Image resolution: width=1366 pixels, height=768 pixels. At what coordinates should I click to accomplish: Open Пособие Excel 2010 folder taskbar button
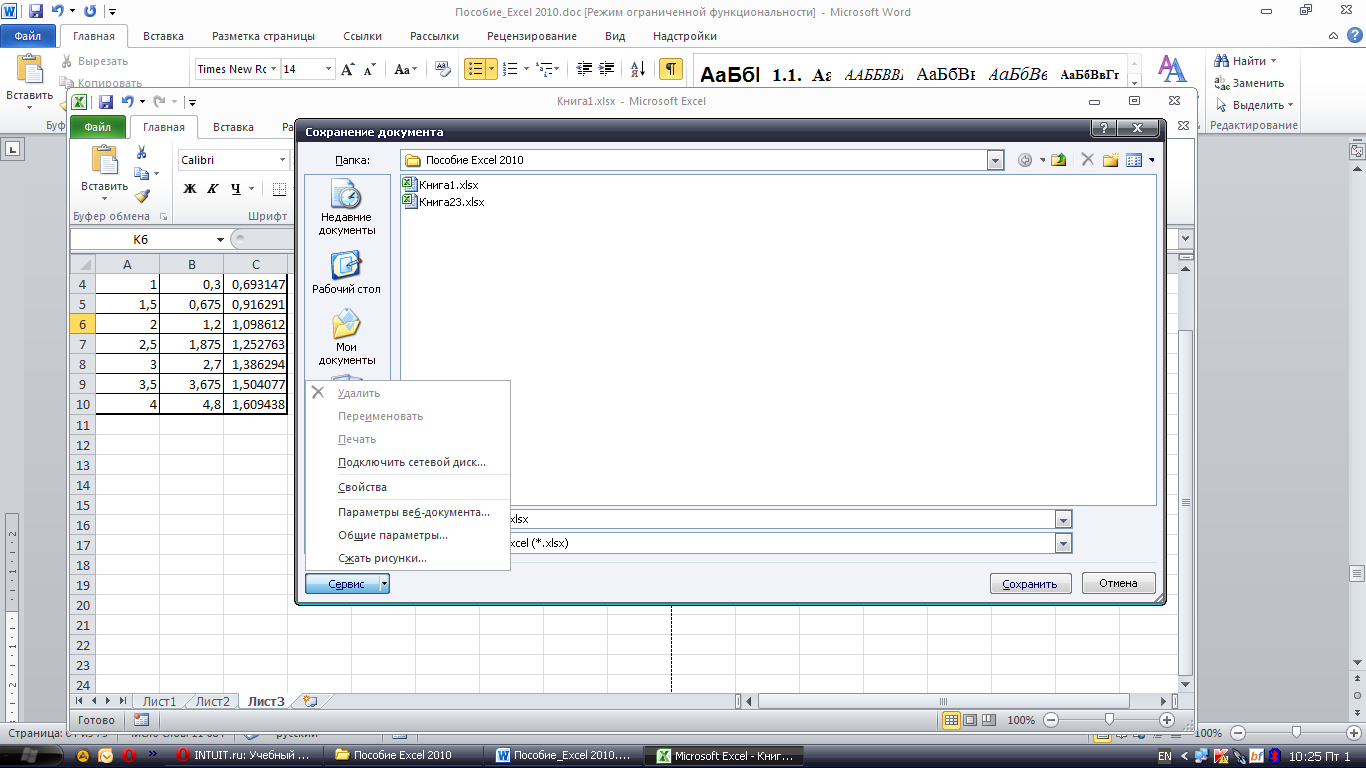coord(404,755)
